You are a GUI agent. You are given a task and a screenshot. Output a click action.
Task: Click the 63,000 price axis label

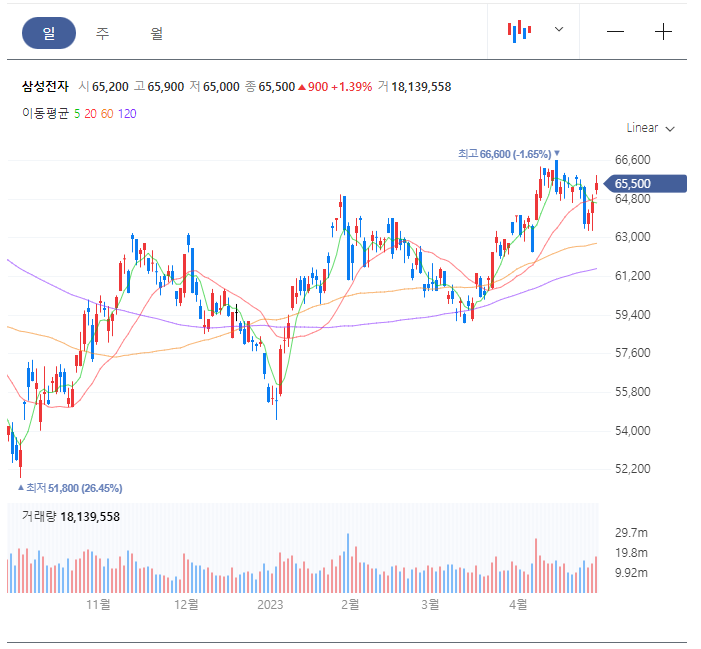tap(633, 237)
